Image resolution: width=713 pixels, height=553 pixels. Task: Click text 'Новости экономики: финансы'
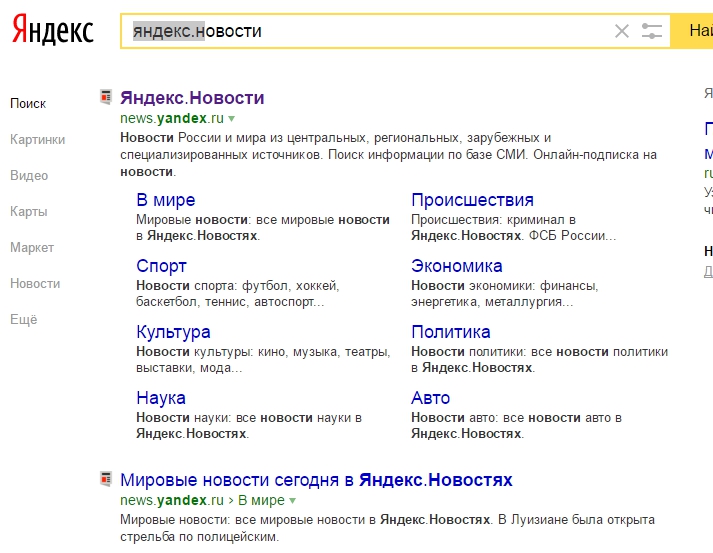505,286
